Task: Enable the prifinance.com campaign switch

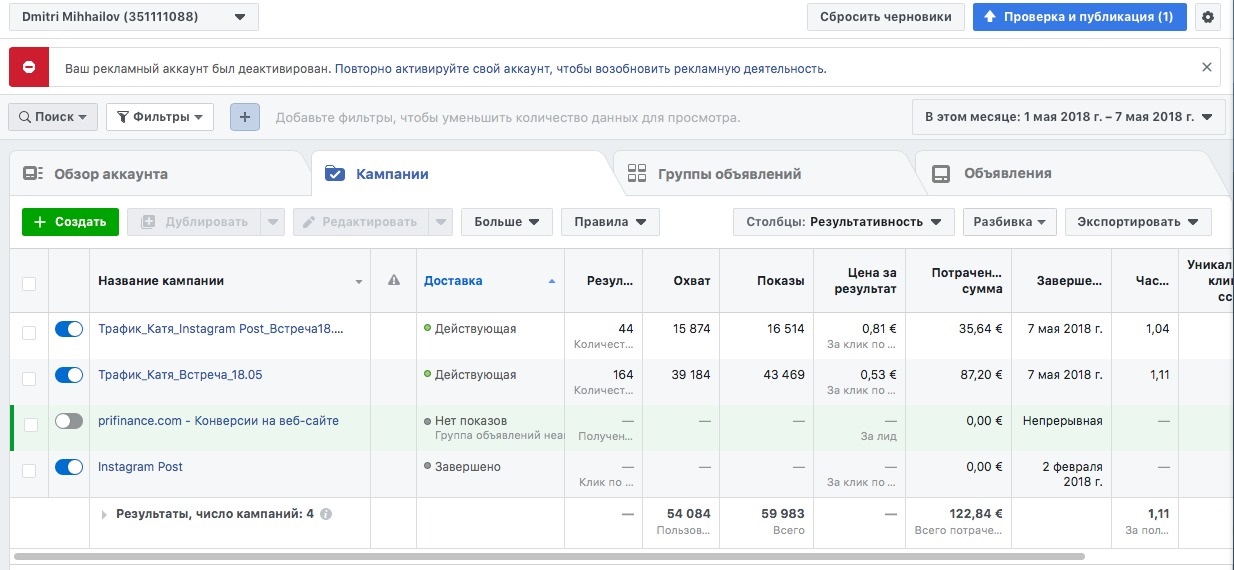Action: [69, 421]
